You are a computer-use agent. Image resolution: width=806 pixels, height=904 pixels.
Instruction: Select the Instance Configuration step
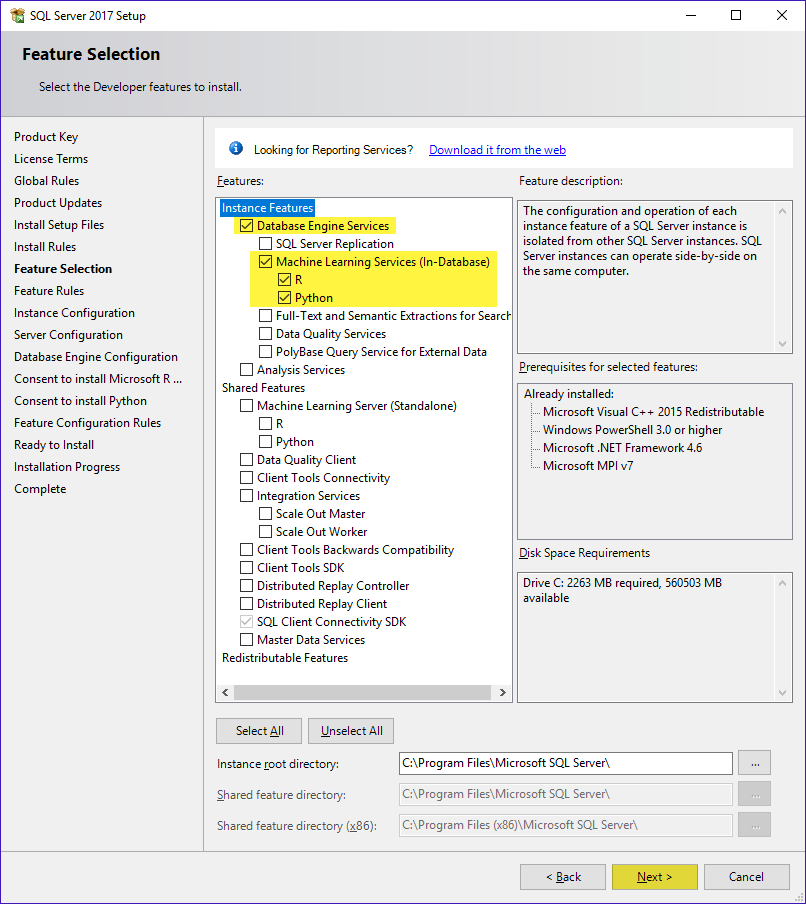74,312
